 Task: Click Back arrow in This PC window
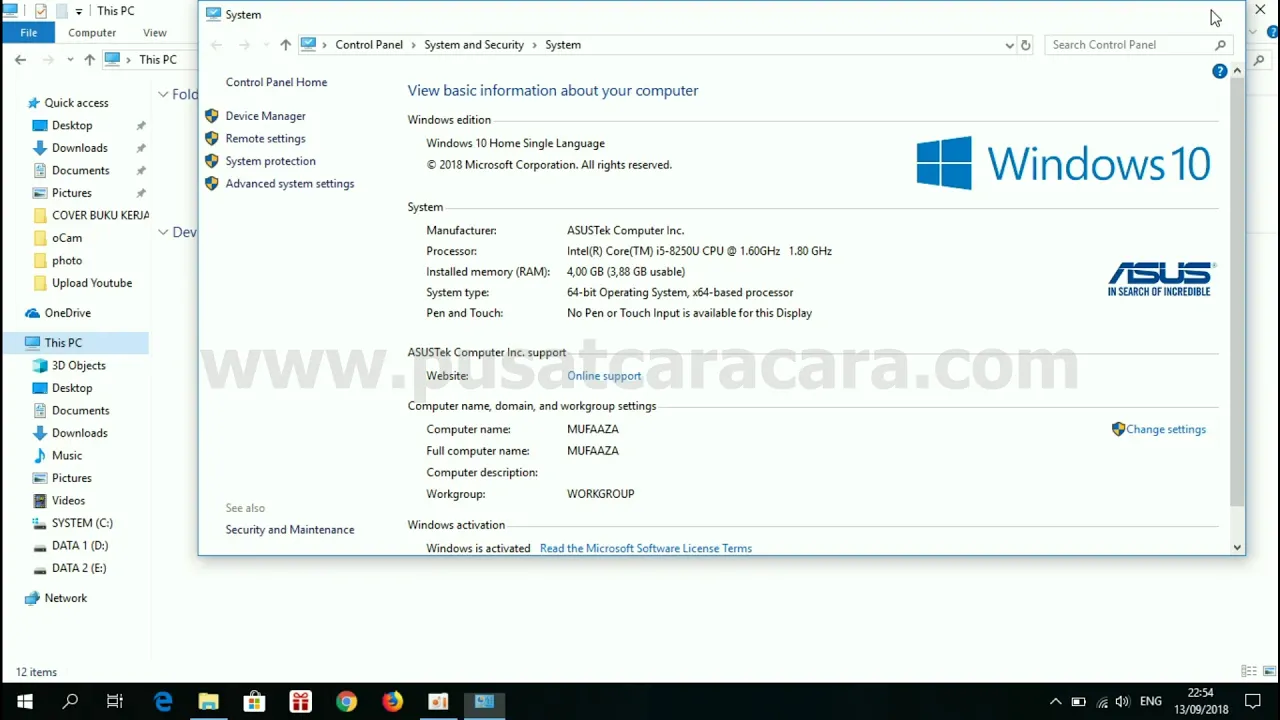click(20, 60)
